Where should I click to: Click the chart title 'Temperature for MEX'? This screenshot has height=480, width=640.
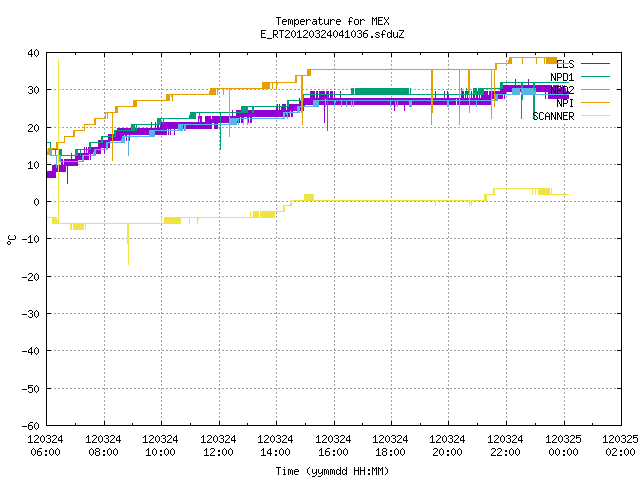[x=332, y=21]
